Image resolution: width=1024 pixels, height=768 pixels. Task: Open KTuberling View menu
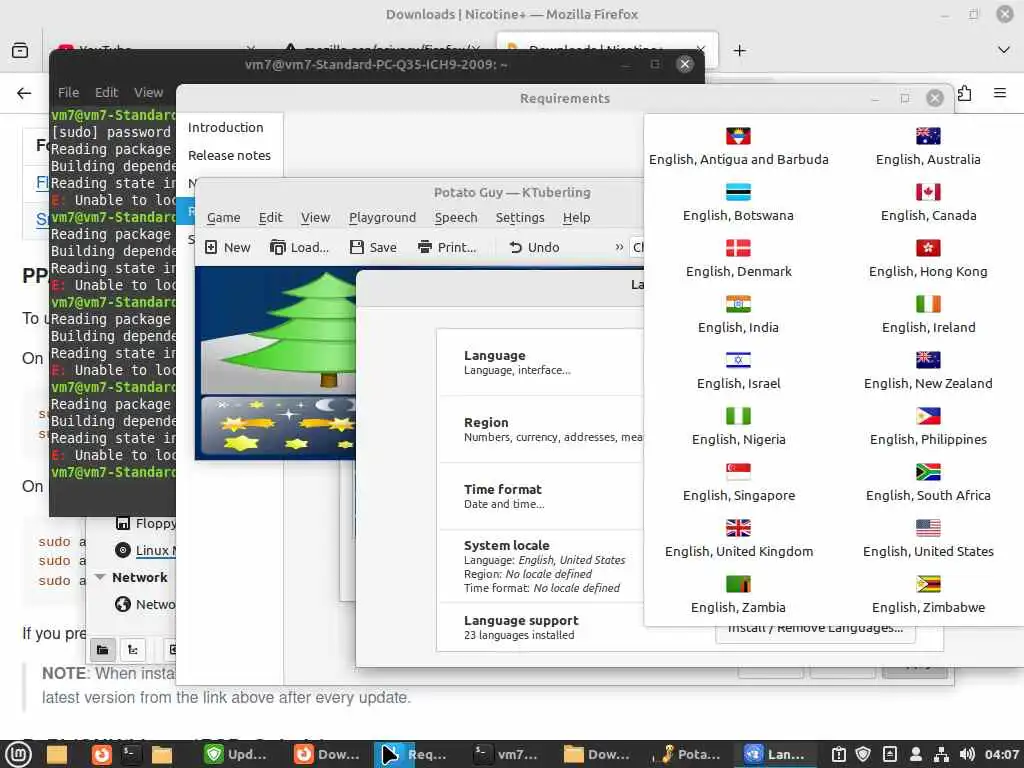[x=315, y=217]
